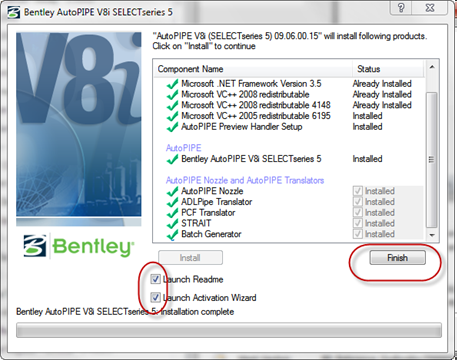Screen dimensions: 457x360
Task: Toggle the PCF Translator installed checkbox
Action: tap(358, 212)
